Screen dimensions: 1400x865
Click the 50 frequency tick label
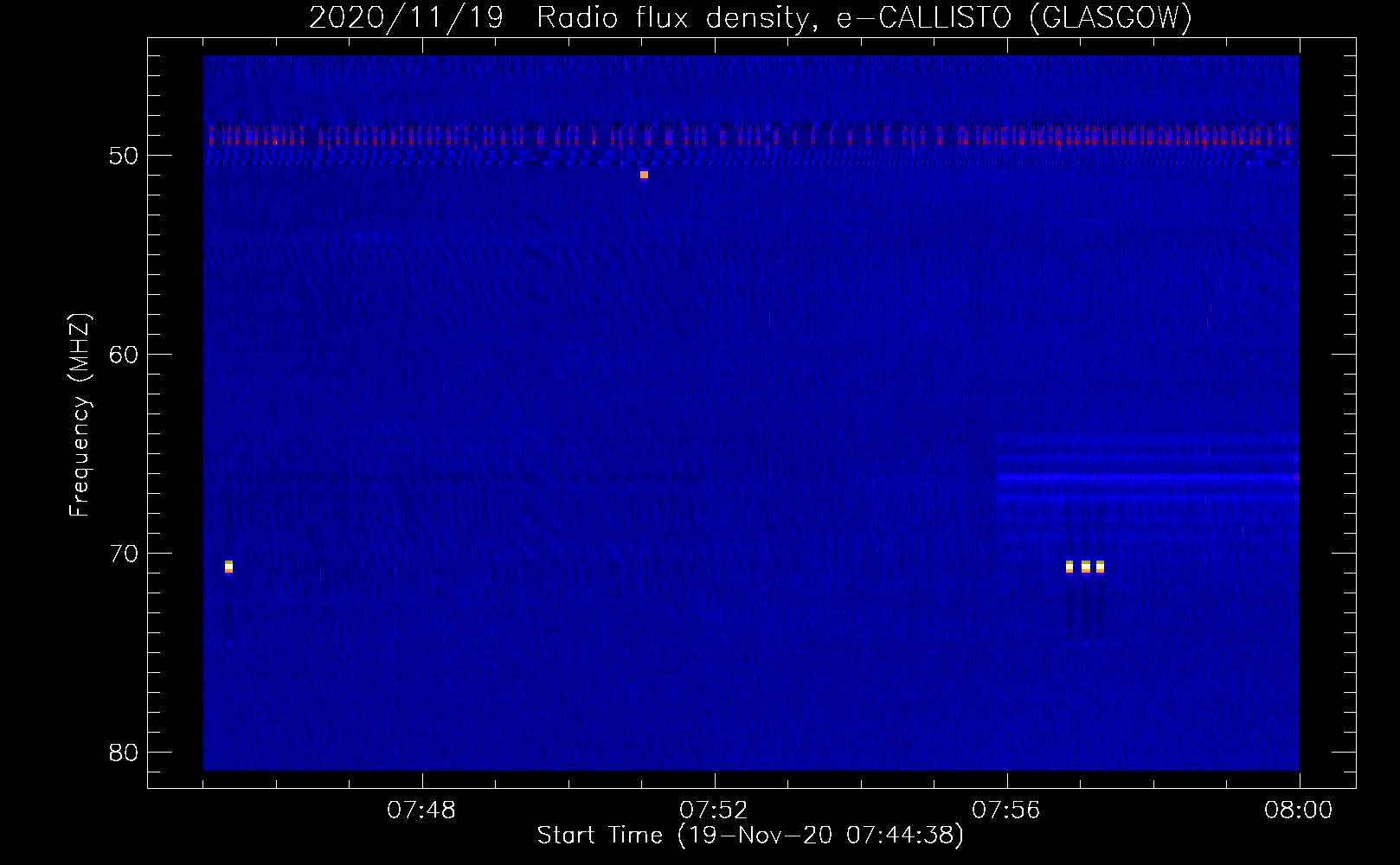(124, 156)
